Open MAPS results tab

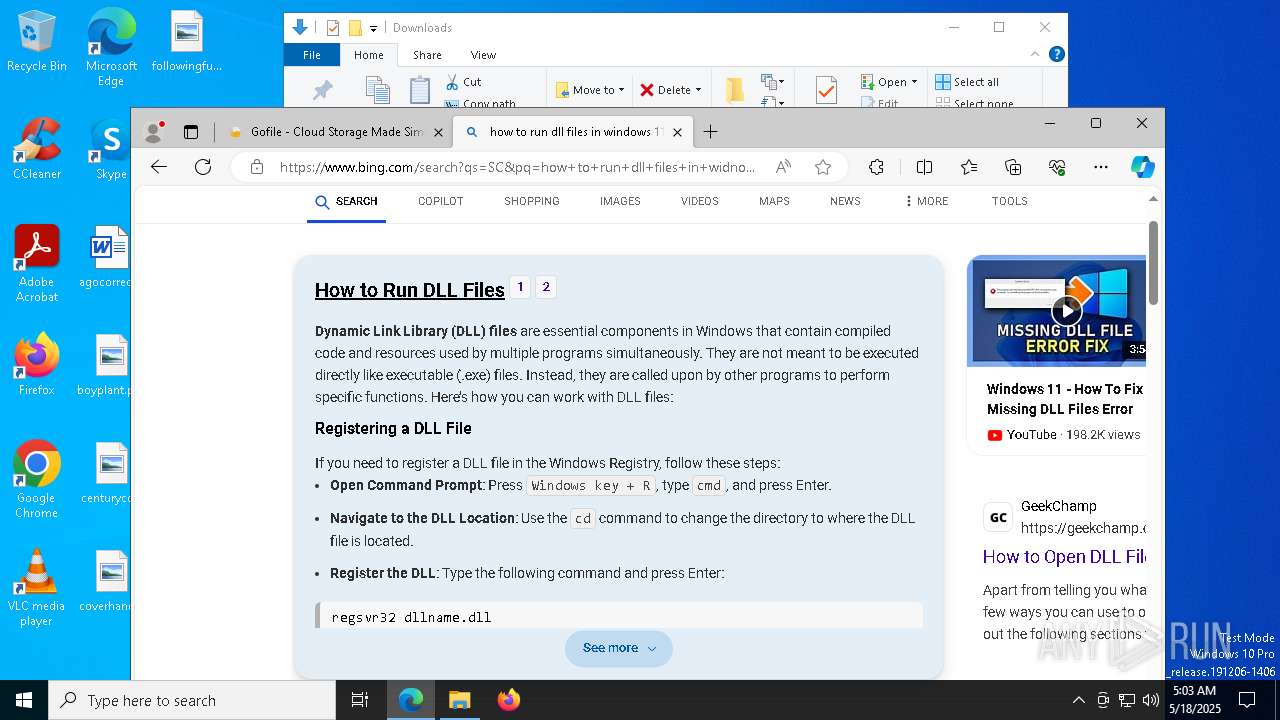[774, 201]
